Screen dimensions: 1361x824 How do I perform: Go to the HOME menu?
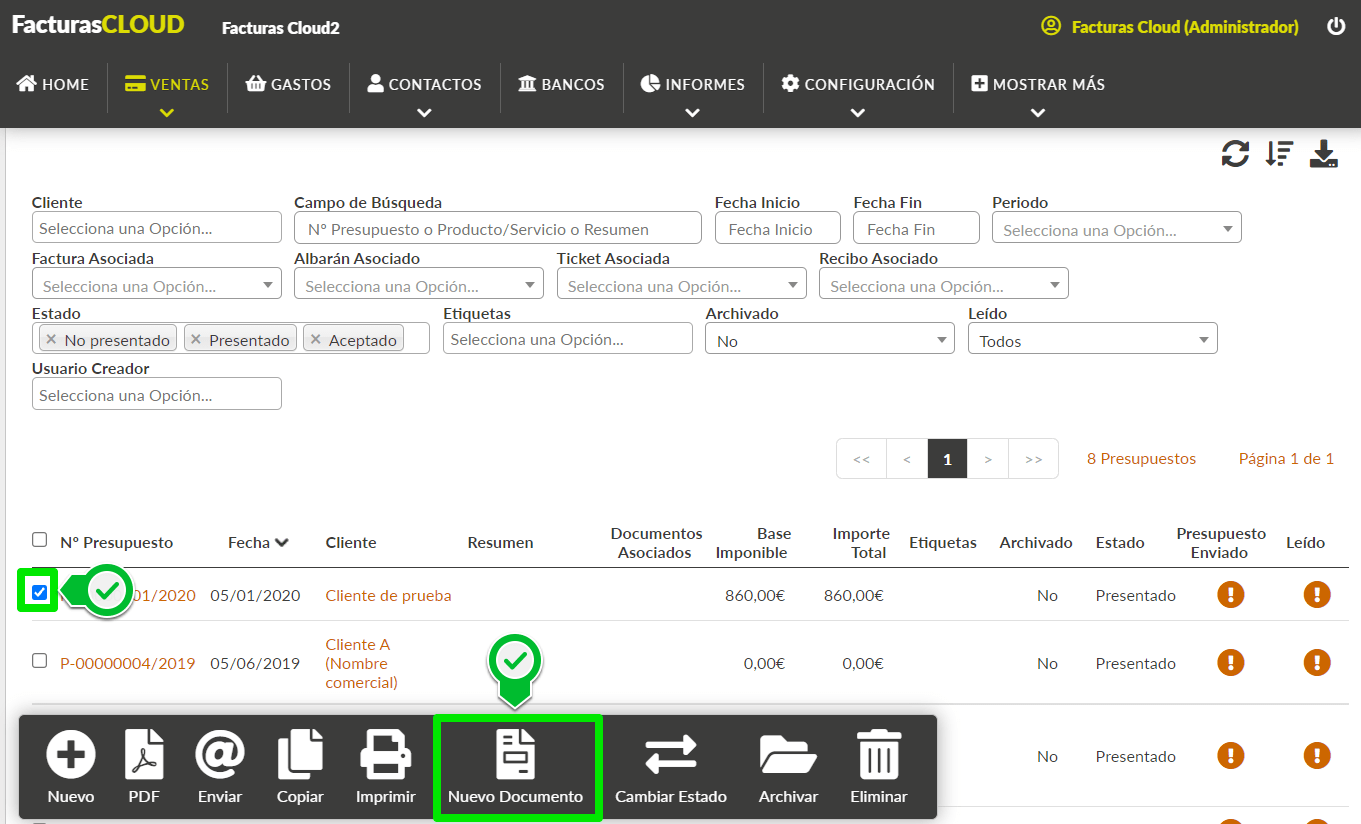(x=53, y=84)
